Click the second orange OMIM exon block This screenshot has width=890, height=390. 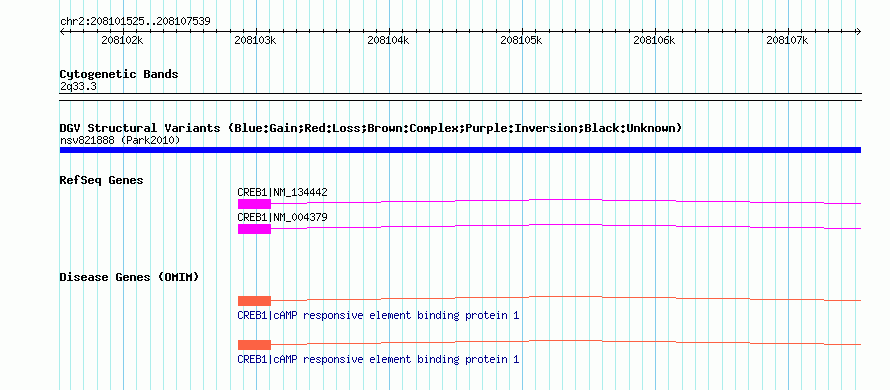tap(254, 345)
